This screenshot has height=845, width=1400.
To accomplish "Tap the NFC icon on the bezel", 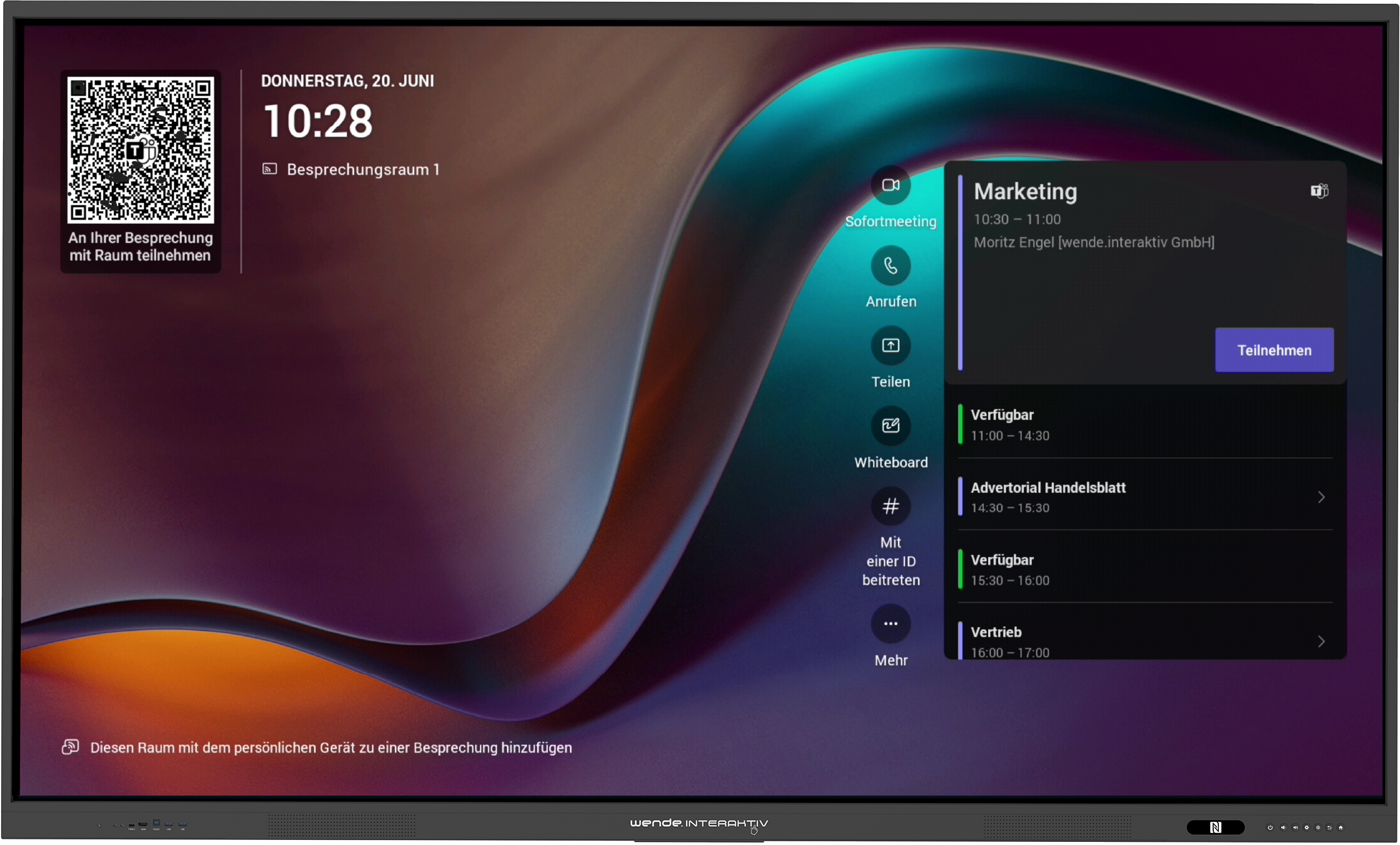I will [x=1214, y=827].
